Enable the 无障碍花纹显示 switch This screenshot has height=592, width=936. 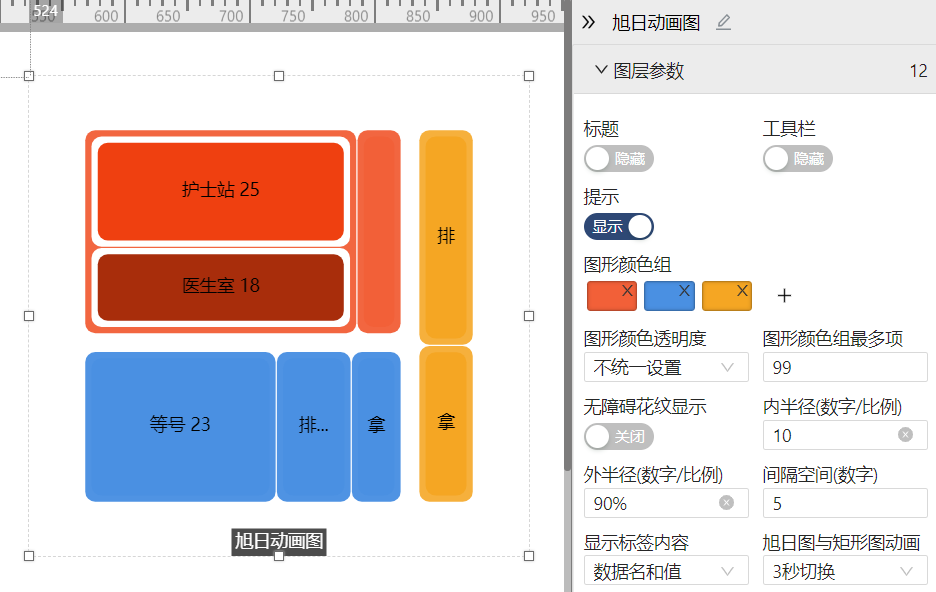point(618,436)
